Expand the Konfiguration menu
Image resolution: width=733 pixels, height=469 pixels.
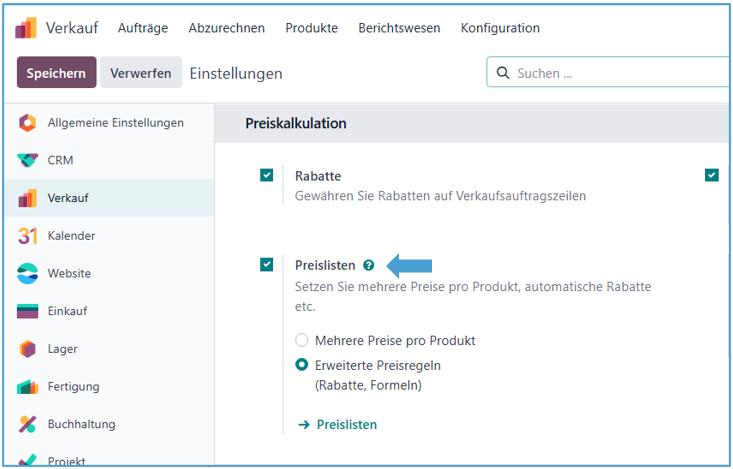click(499, 28)
